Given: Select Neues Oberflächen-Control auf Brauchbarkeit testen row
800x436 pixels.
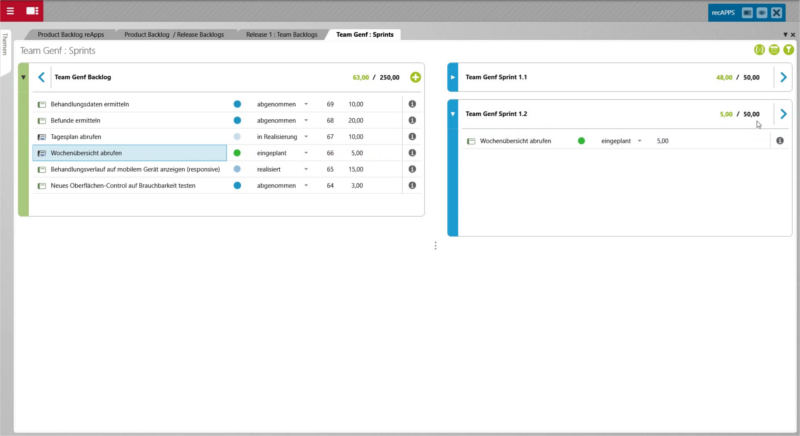Looking at the screenshot, I should click(x=122, y=186).
